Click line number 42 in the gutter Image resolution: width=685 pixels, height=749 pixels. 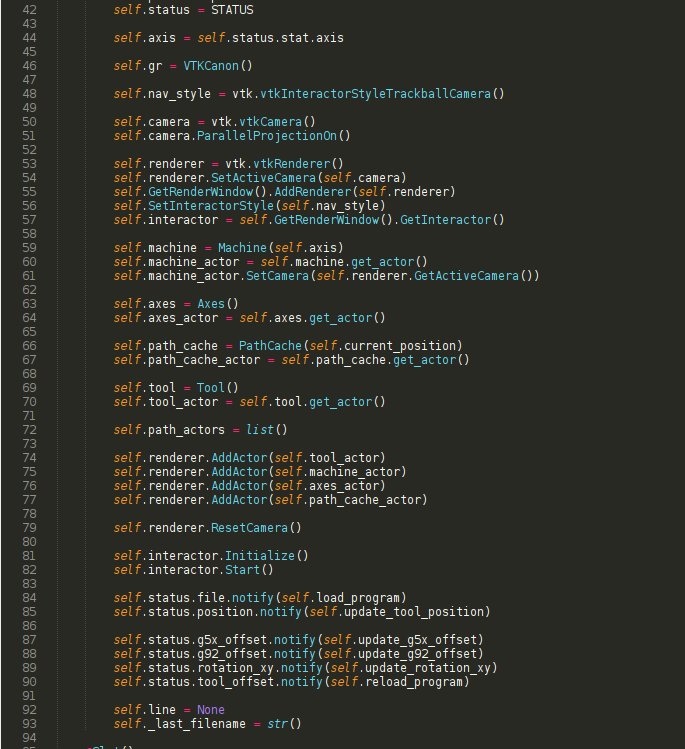(x=29, y=10)
